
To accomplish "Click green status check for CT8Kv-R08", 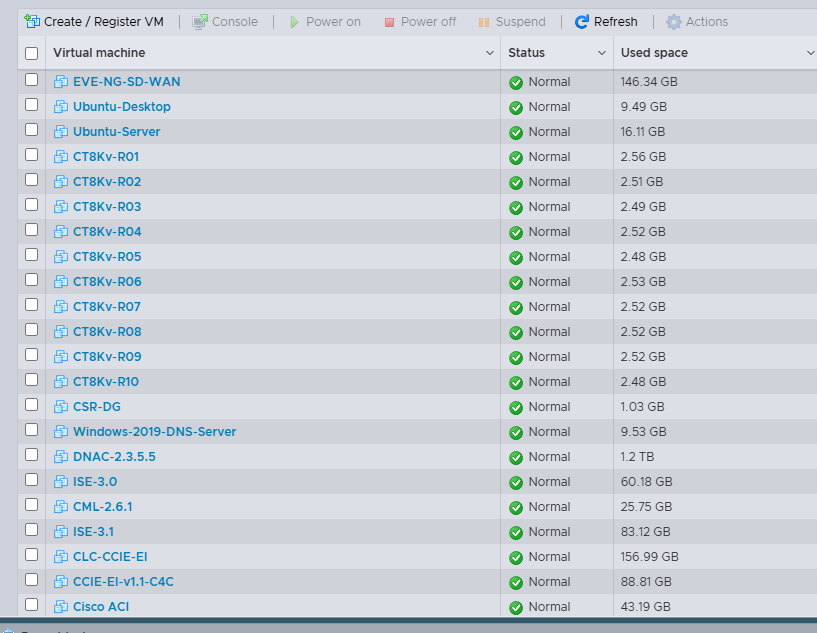I will [516, 333].
